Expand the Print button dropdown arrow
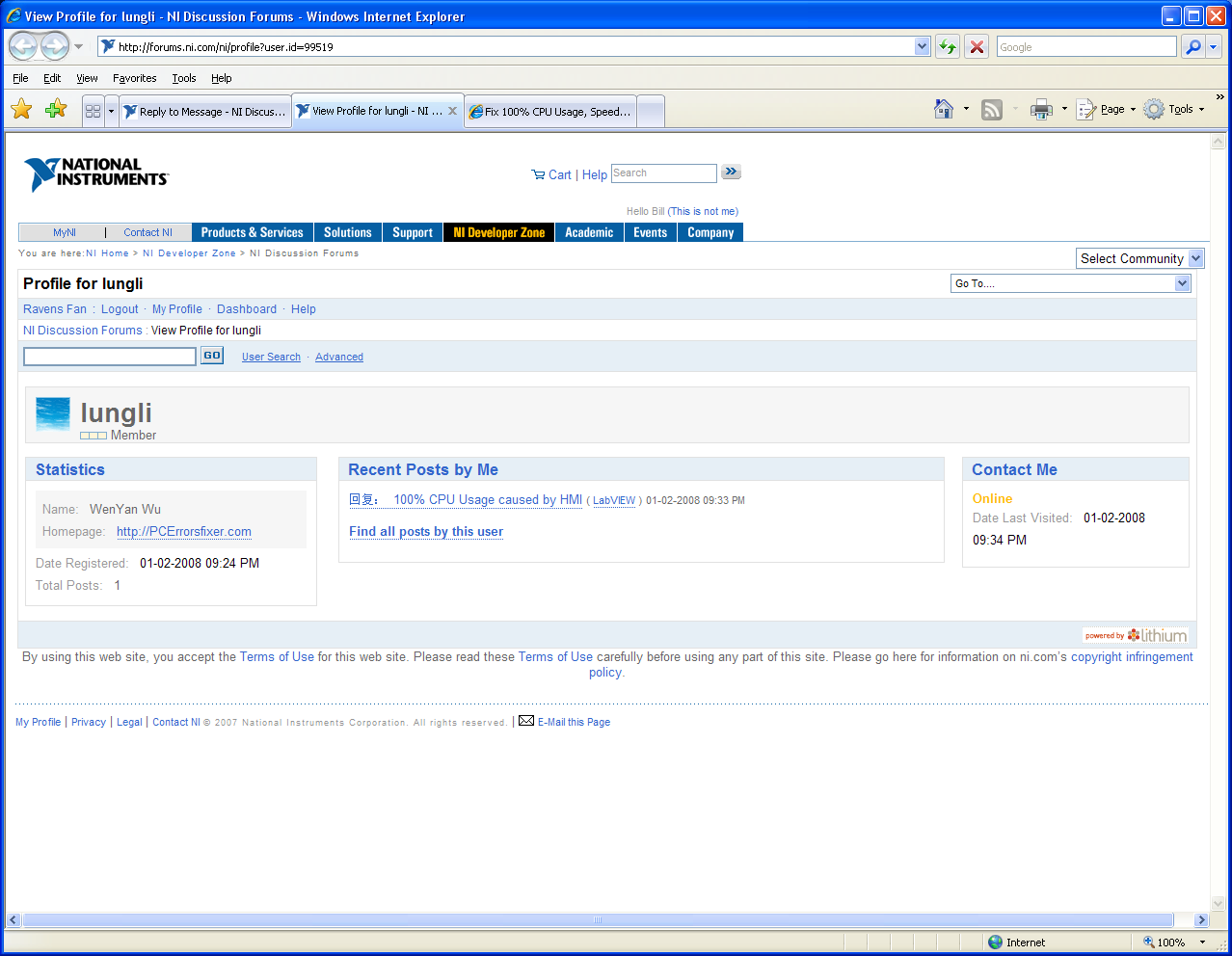 [x=1064, y=109]
